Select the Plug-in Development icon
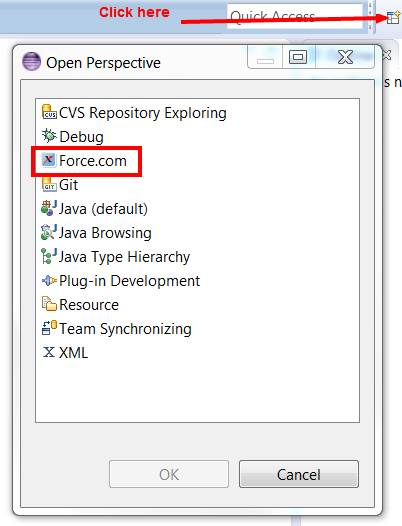 (49, 280)
